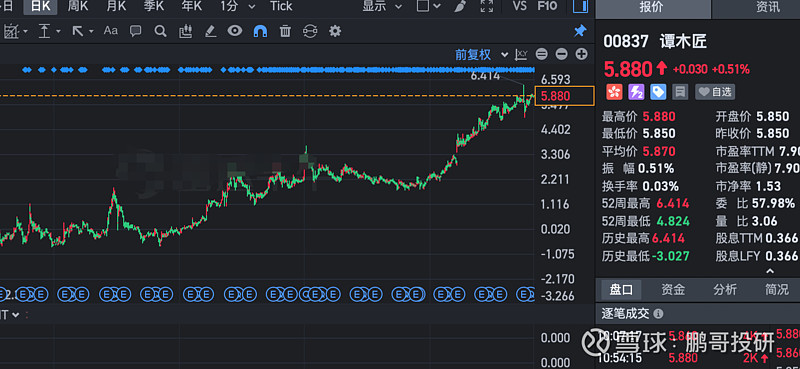Zoom in chart with plus icon
Viewport: 800px width, 369px height.
(582, 54)
